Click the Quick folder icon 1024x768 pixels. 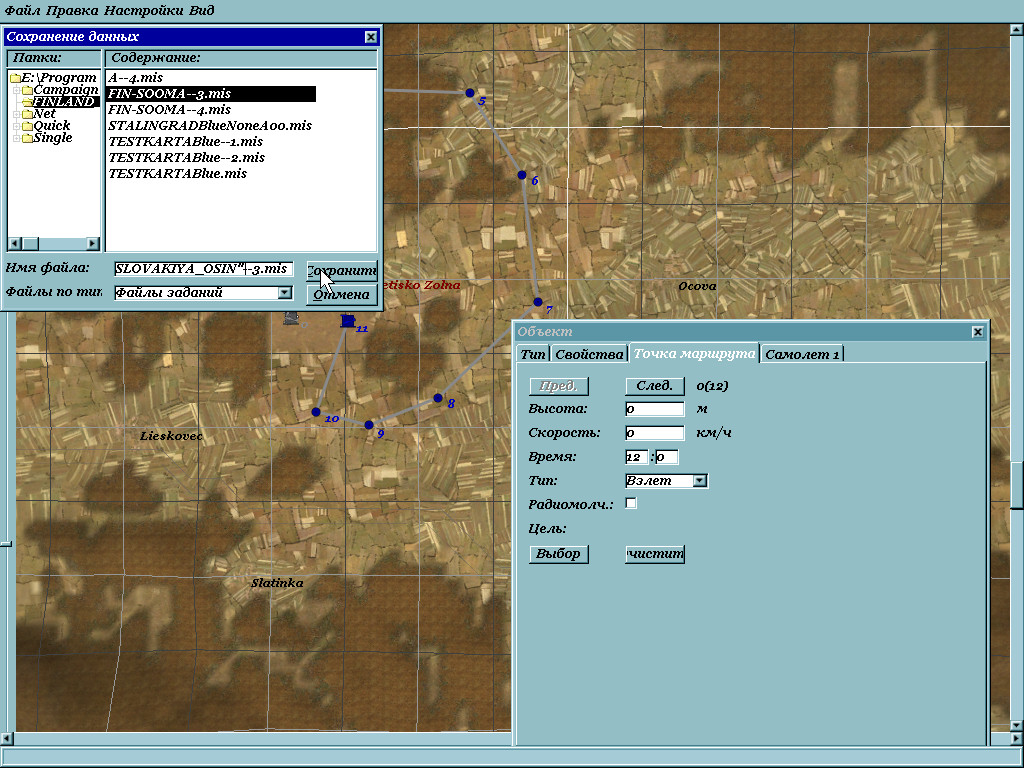point(27,126)
